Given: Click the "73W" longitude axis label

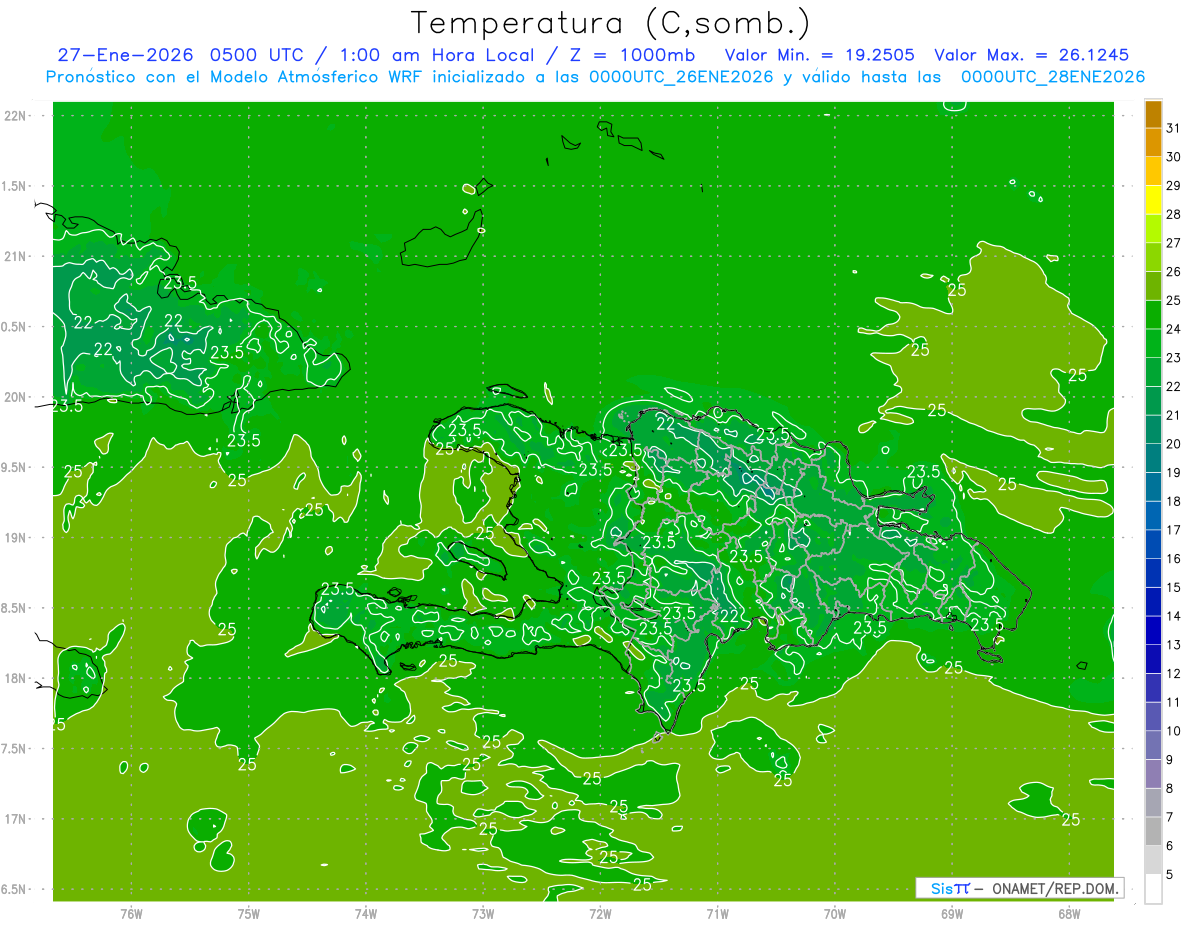Looking at the screenshot, I should click(483, 913).
